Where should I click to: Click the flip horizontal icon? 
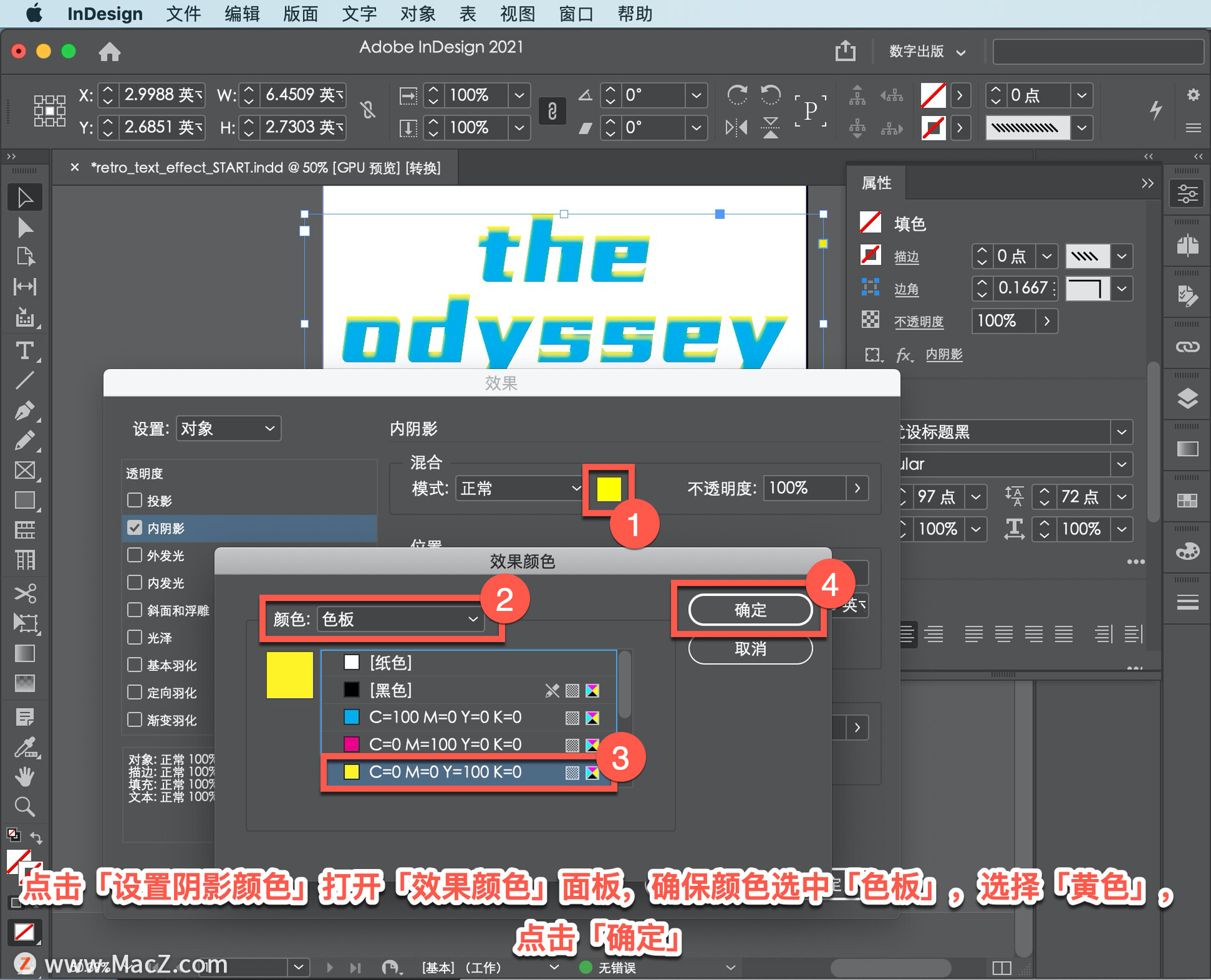(737, 128)
